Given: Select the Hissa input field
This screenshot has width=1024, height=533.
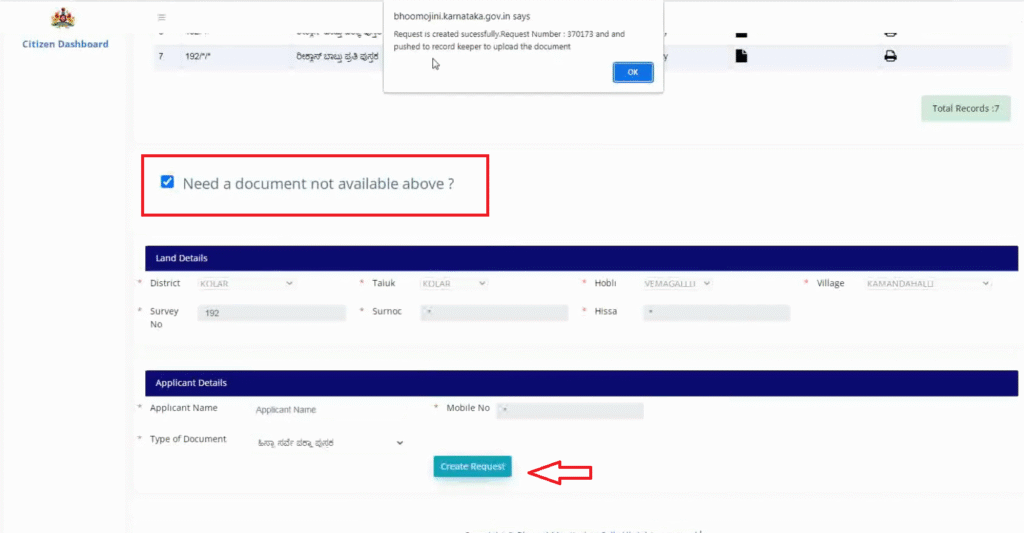Looking at the screenshot, I should click(x=716, y=312).
